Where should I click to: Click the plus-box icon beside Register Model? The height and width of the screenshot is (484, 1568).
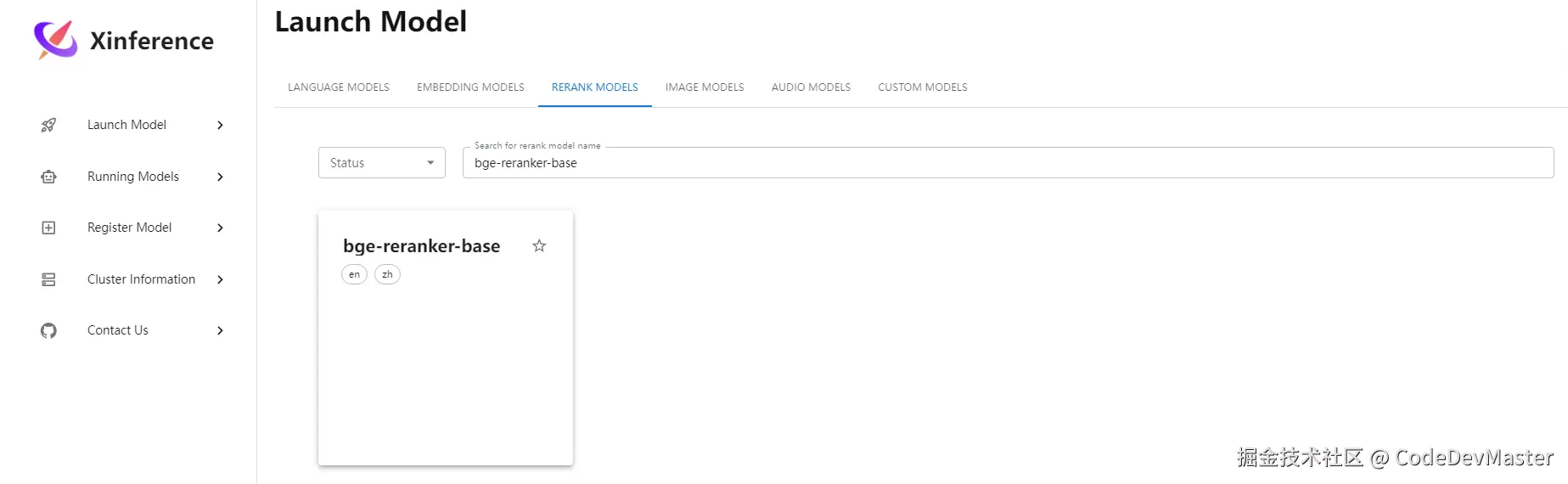click(48, 228)
